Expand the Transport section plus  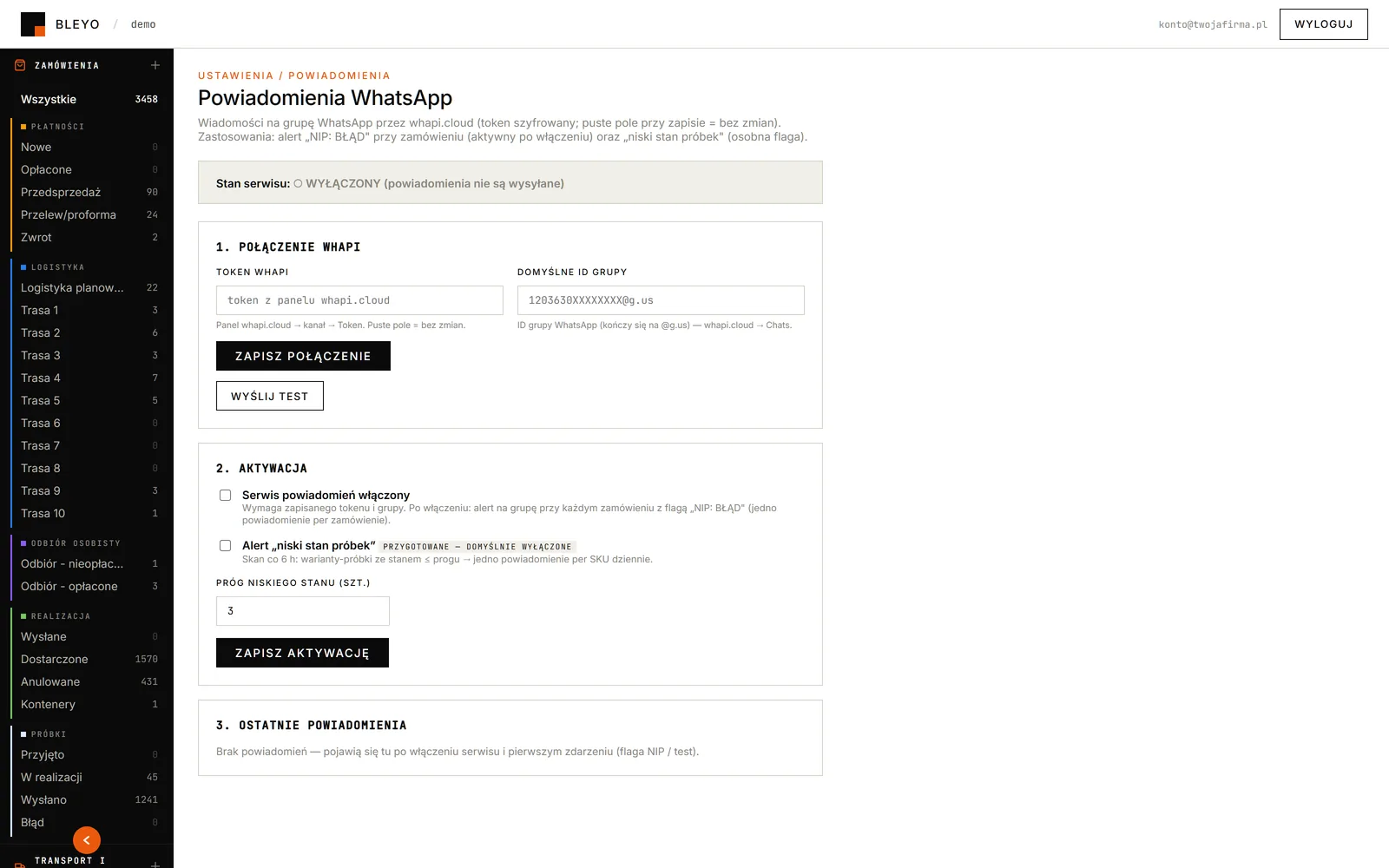tap(155, 865)
